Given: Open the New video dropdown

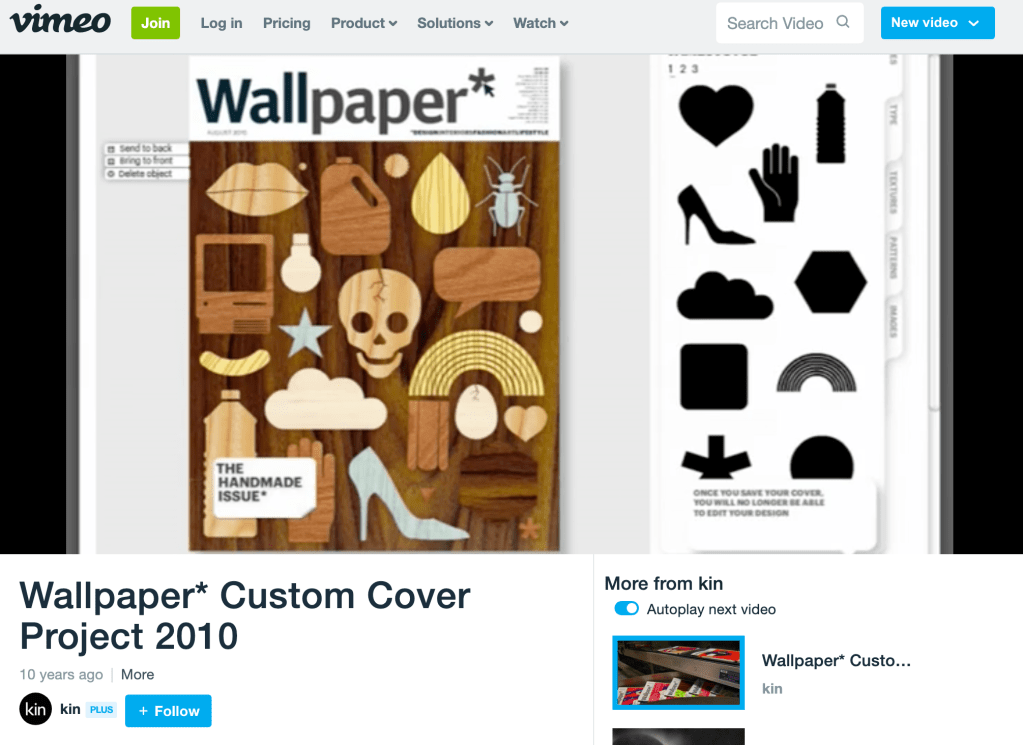Looking at the screenshot, I should (937, 23).
